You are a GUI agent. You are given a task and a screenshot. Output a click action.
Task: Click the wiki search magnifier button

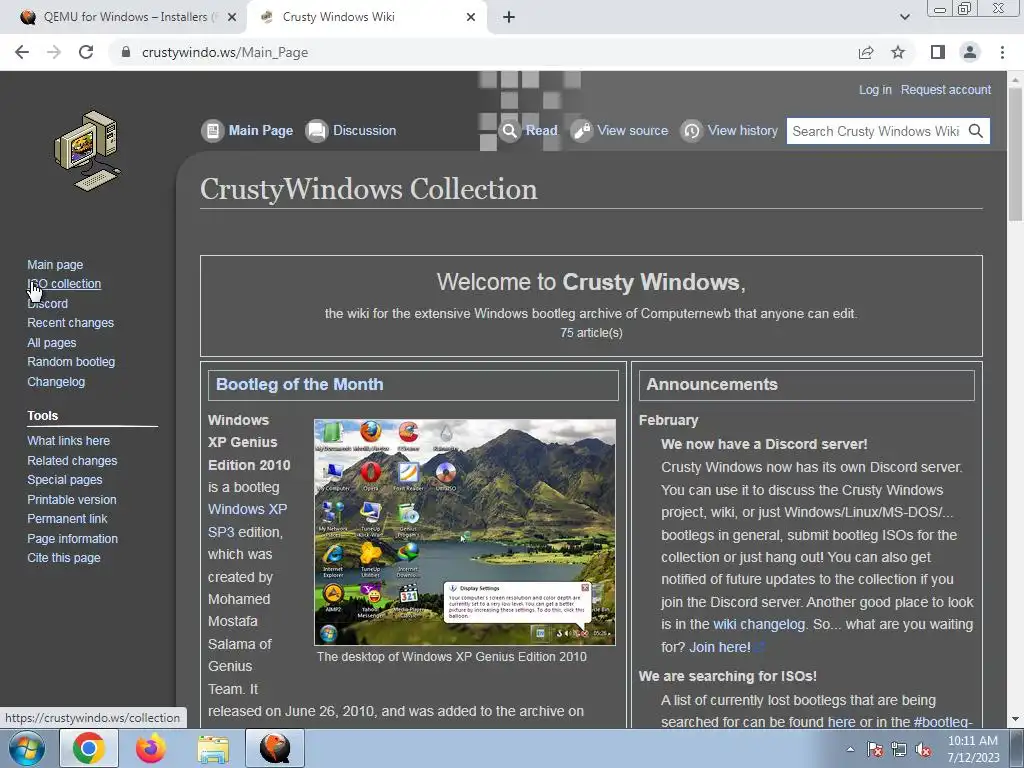pos(976,131)
